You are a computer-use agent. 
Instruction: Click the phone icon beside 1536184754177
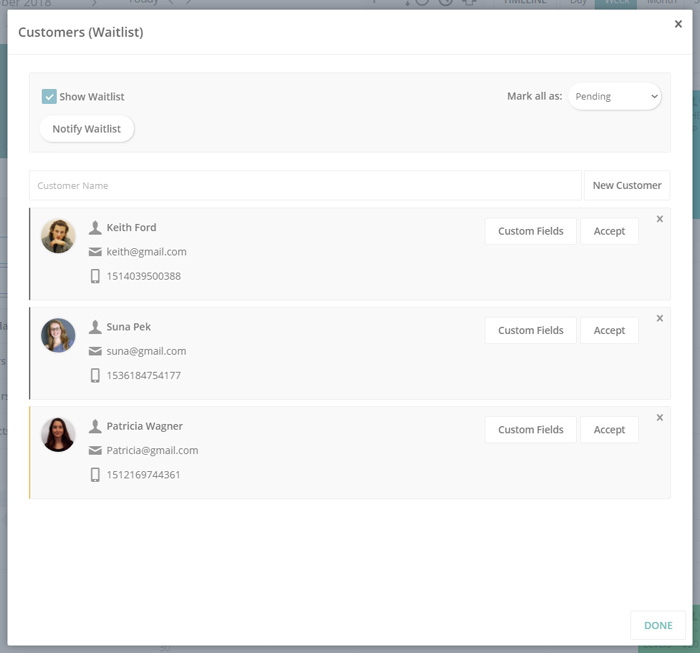tap(95, 375)
